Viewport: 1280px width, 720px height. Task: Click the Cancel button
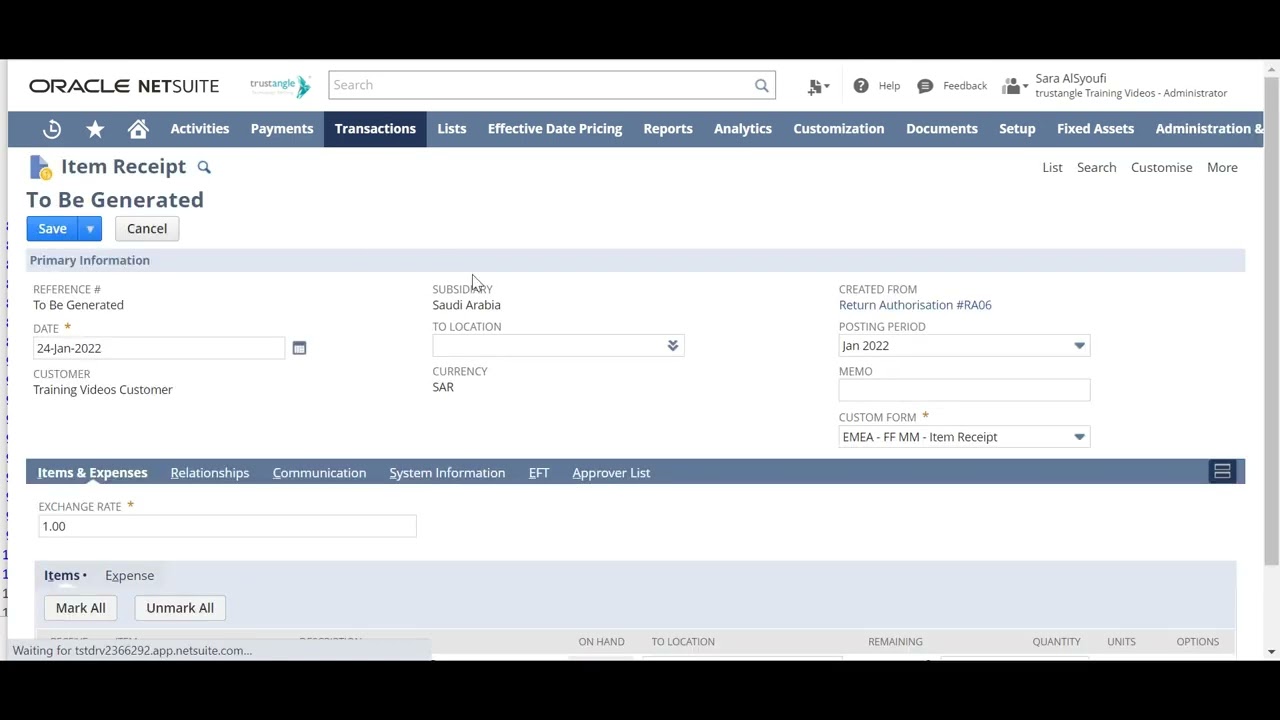[147, 229]
